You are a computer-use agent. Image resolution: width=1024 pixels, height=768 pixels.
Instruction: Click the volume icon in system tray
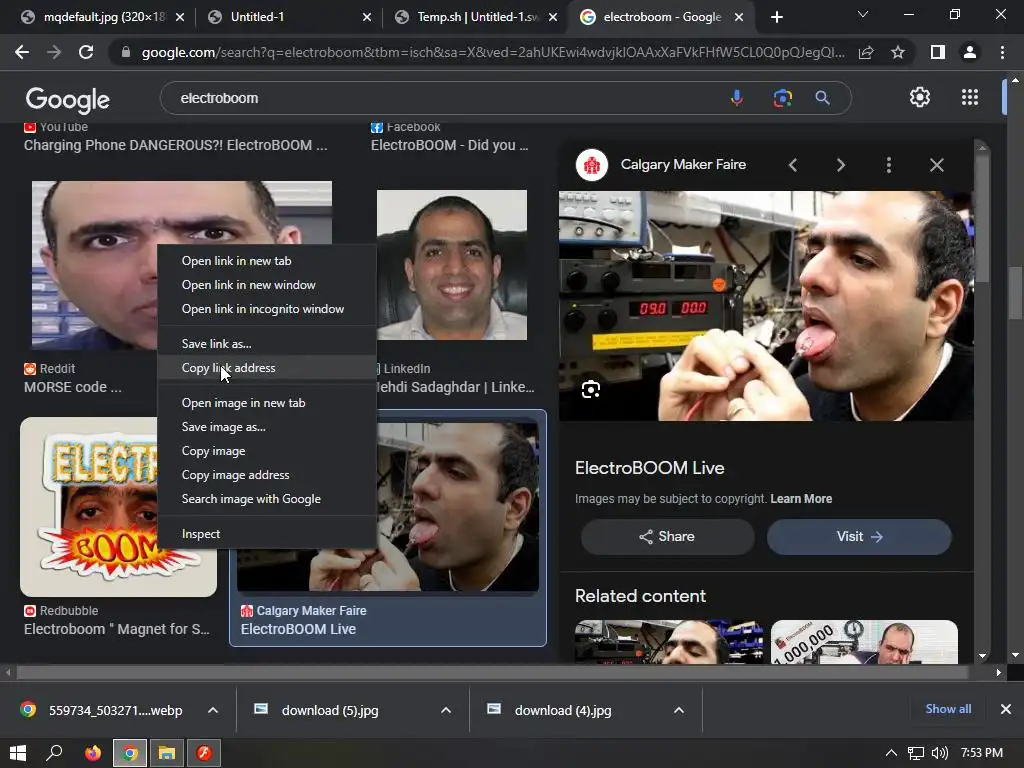(x=939, y=753)
